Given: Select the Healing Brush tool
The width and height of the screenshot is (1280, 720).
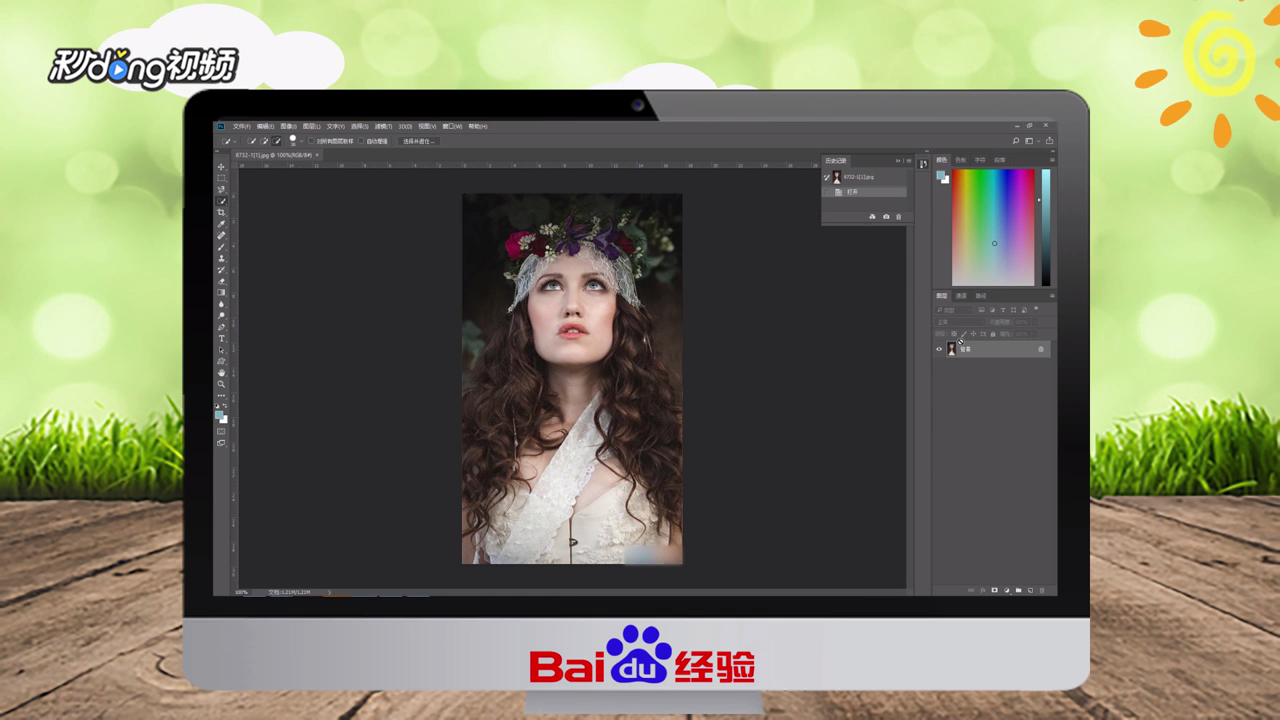Looking at the screenshot, I should [221, 235].
